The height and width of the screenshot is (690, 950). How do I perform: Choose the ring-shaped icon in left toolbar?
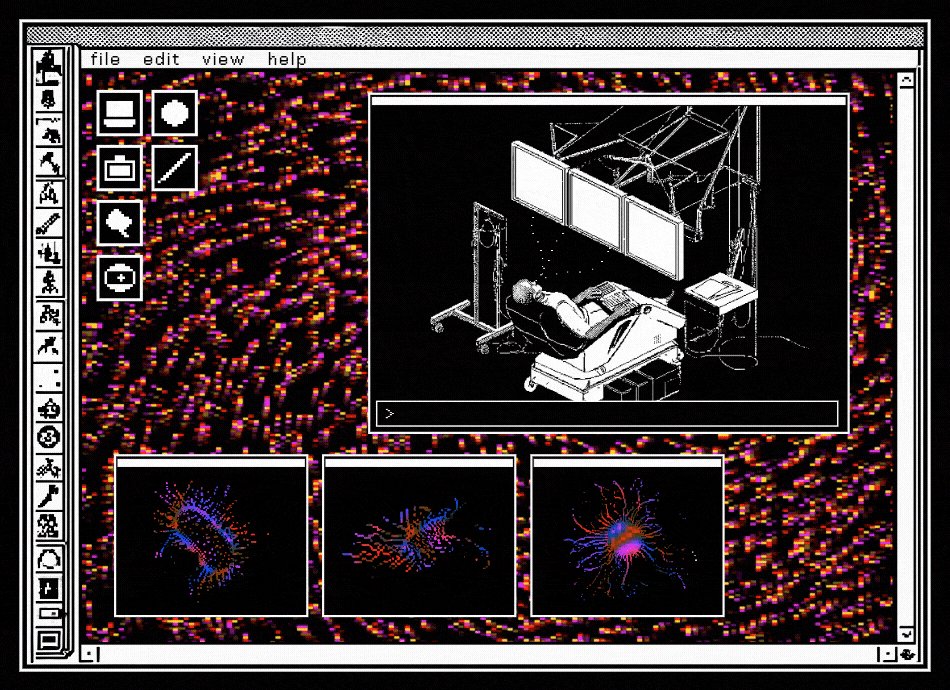pos(48,559)
